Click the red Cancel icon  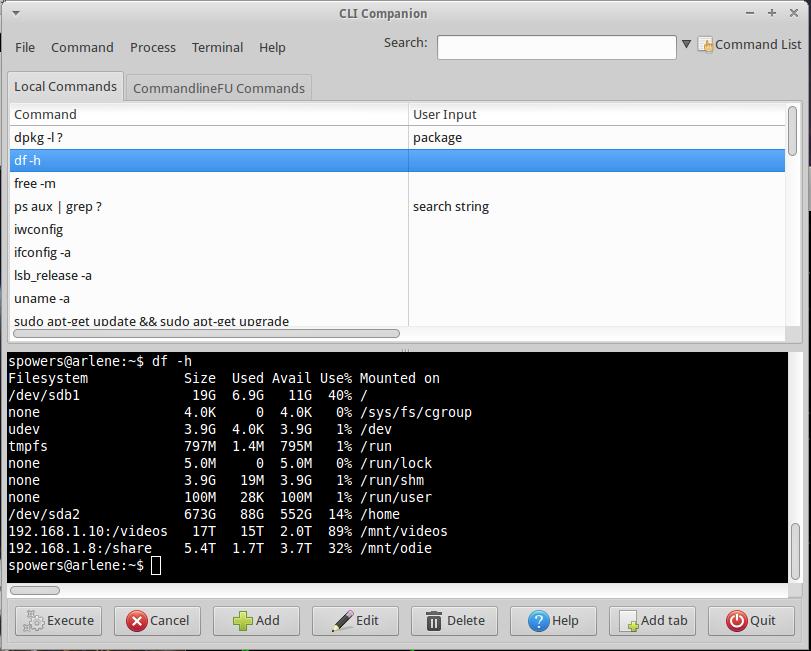click(136, 621)
